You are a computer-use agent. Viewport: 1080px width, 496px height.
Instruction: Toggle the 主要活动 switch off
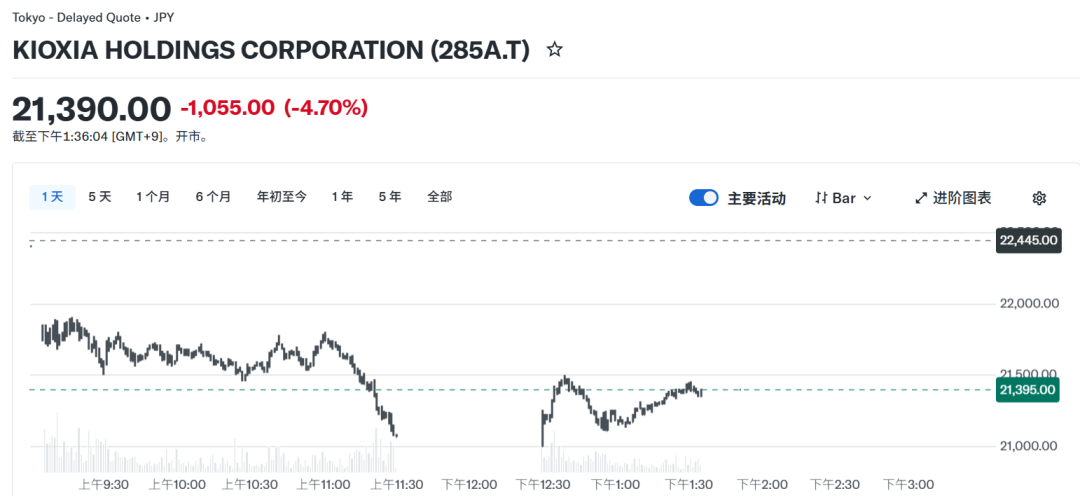[704, 198]
